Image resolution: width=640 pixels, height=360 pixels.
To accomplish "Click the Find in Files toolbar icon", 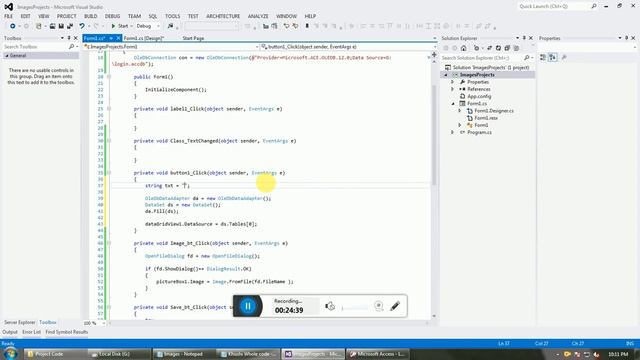I will click(170, 26).
